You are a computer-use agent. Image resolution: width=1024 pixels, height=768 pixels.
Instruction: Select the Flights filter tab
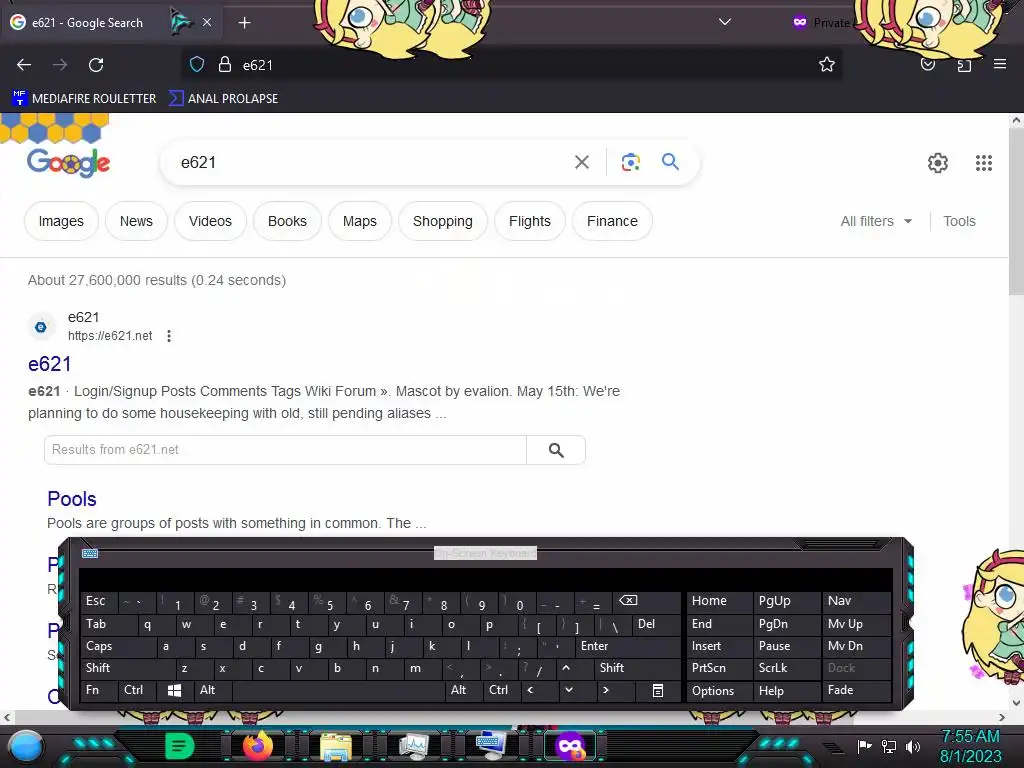(530, 221)
